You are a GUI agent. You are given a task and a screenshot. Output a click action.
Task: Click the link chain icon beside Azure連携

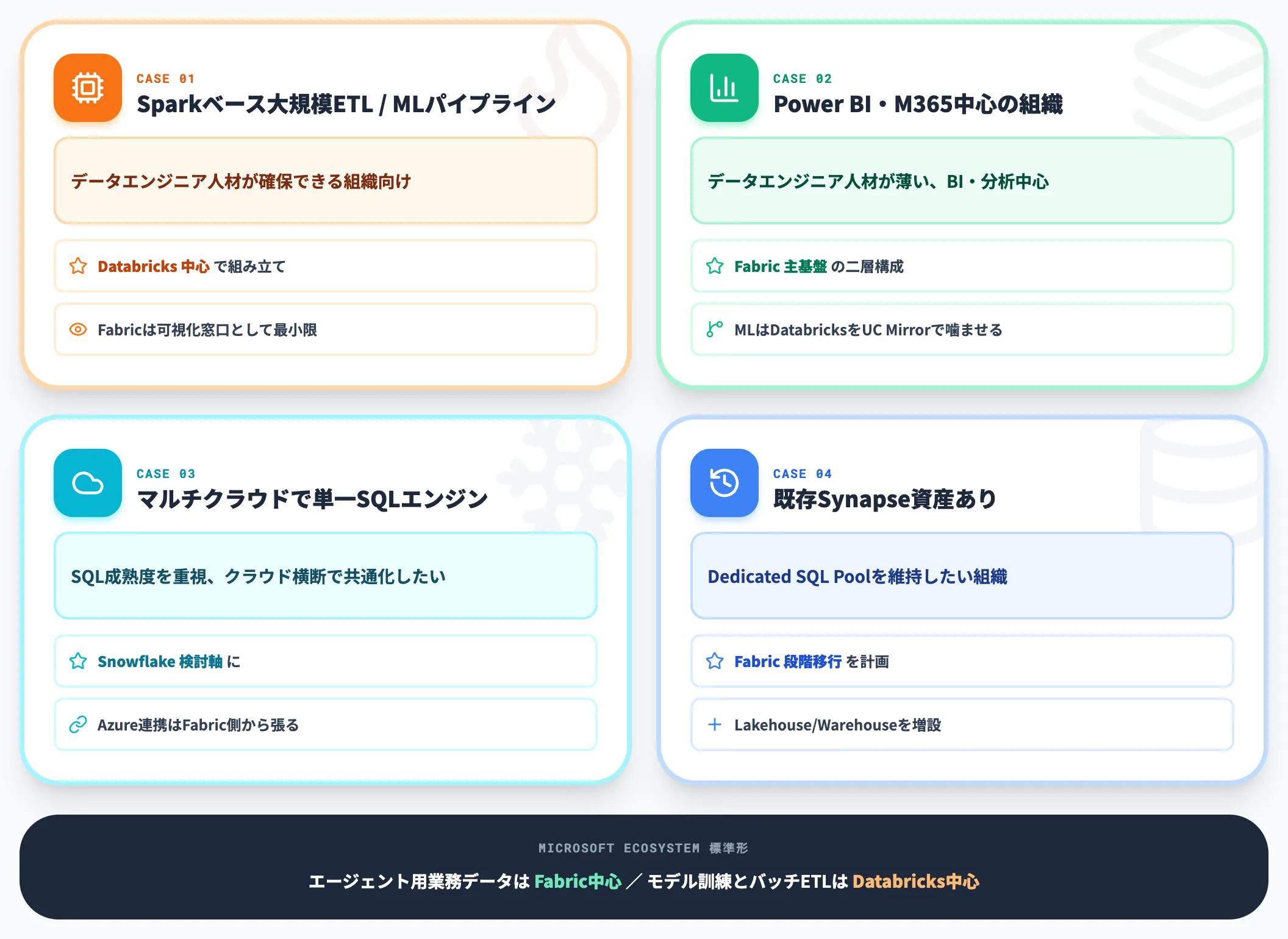78,724
